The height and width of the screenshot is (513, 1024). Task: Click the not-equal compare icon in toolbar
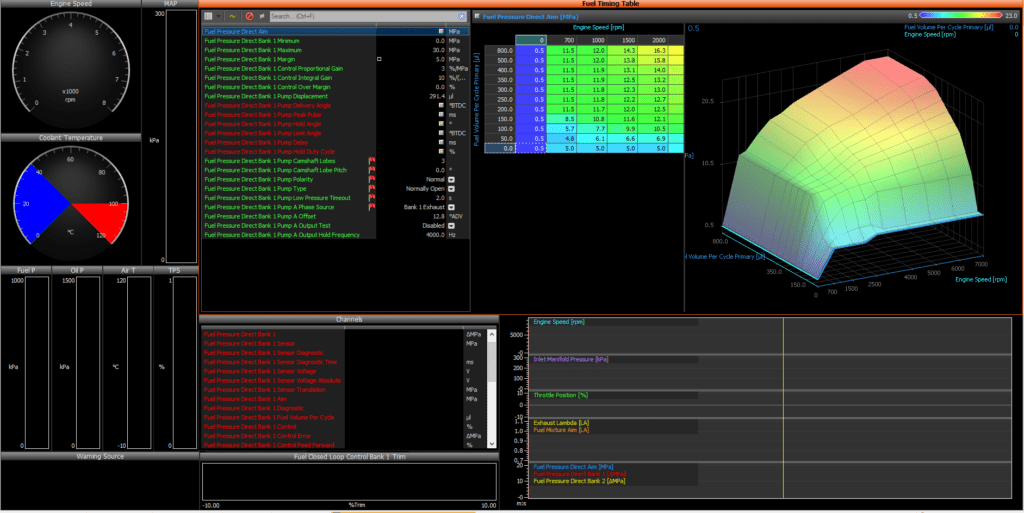coord(263,16)
